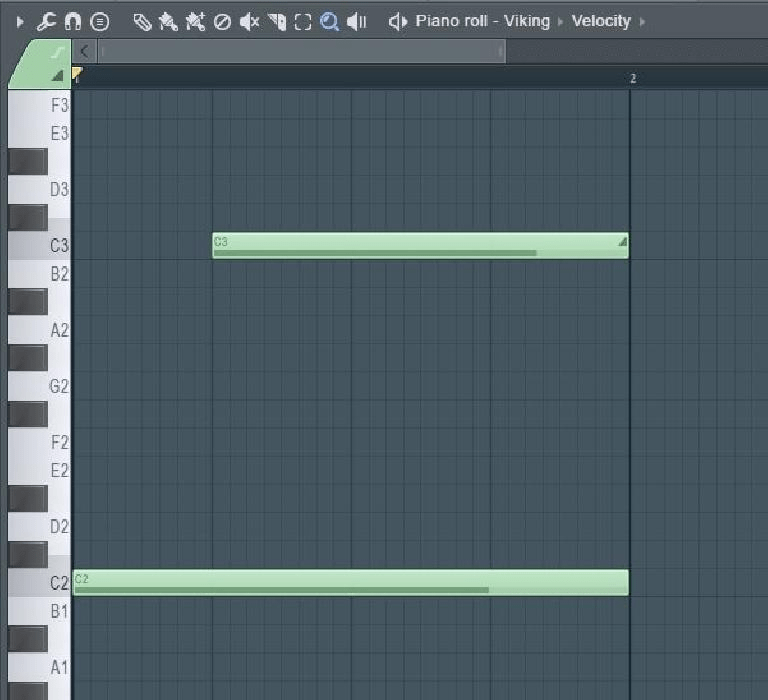Screen dimensions: 768x700
Task: Toggle the speaker preview icon near title
Action: click(x=398, y=22)
